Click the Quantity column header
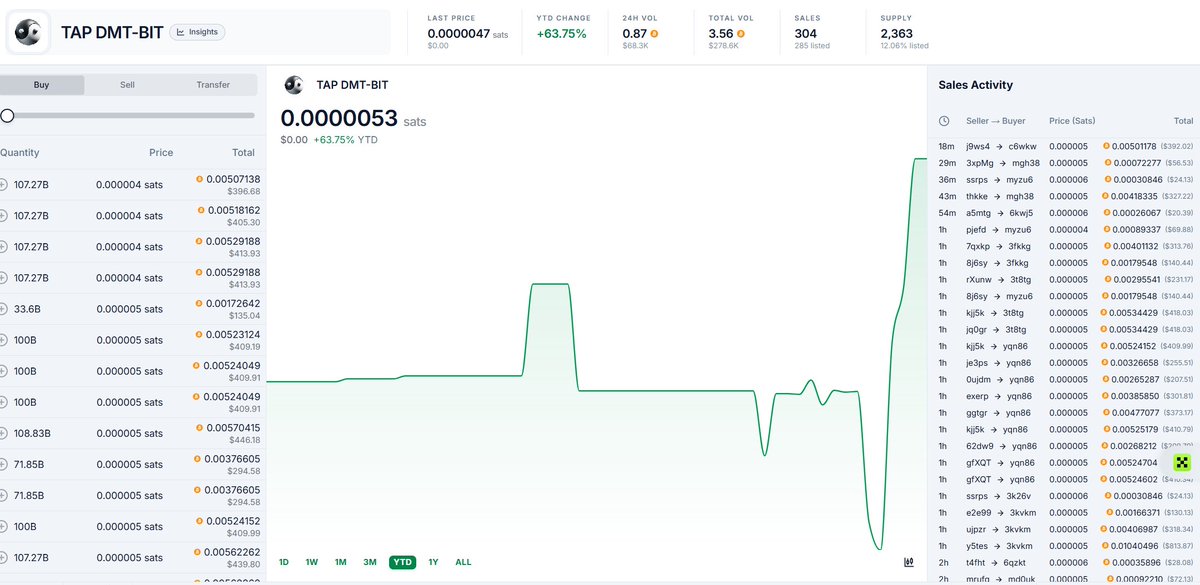Screen dimensions: 1200x585 20,153
